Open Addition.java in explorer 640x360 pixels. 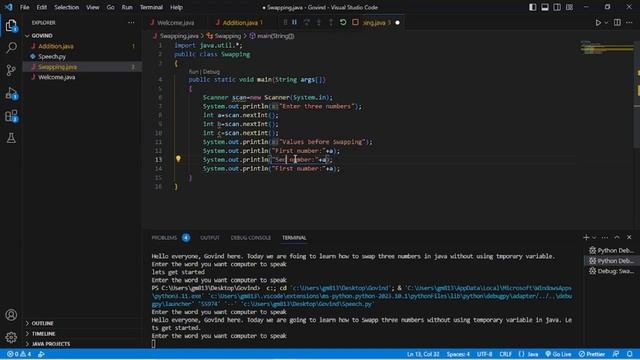point(56,46)
